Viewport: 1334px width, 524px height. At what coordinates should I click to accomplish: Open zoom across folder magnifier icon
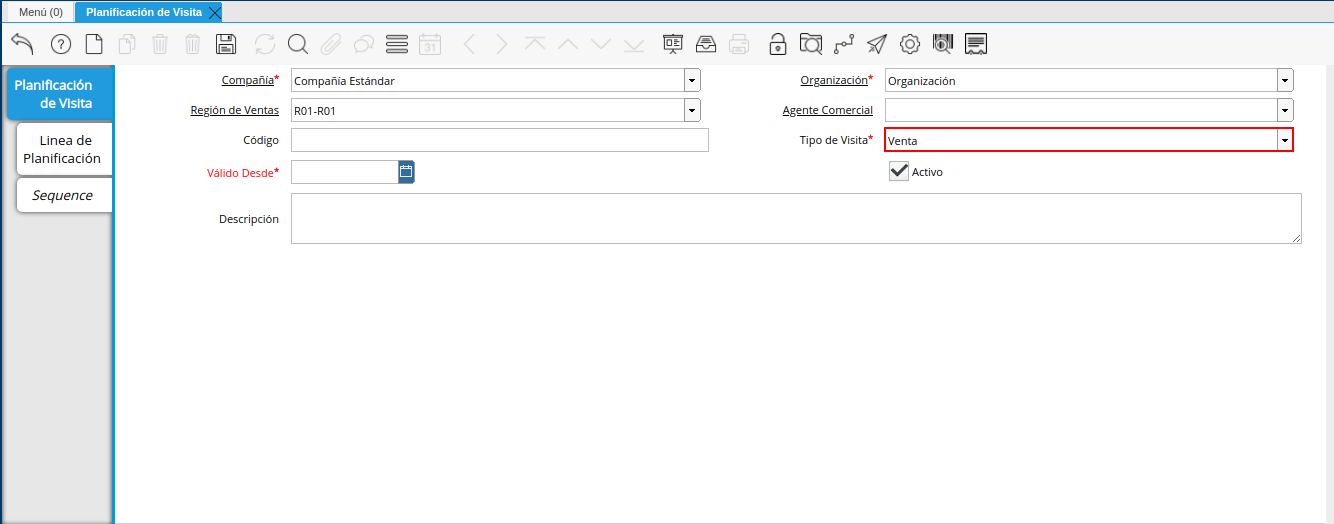click(811, 44)
